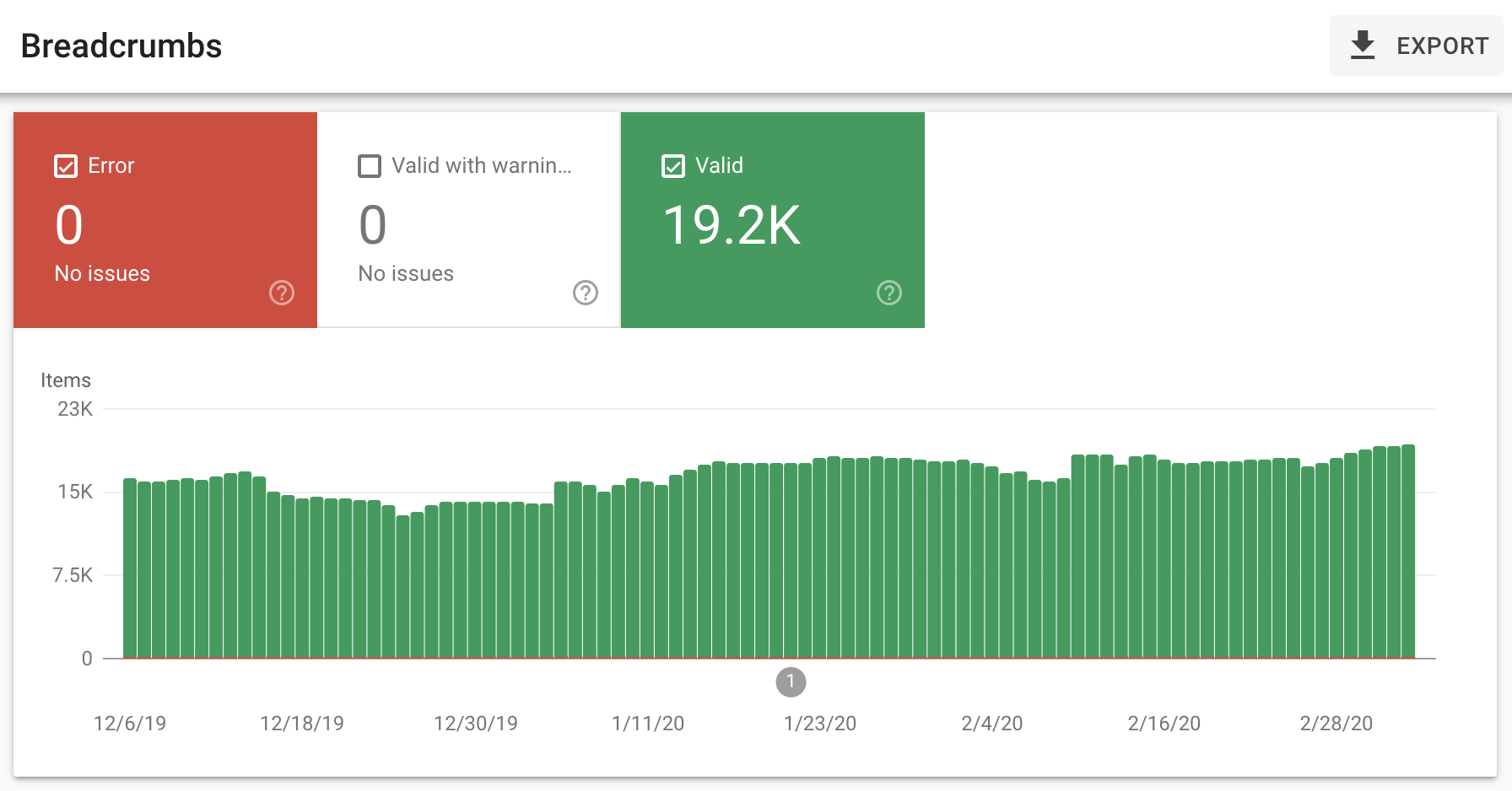The width and height of the screenshot is (1512, 791).
Task: Click the download icon on the Export button
Action: pyautogui.click(x=1362, y=45)
